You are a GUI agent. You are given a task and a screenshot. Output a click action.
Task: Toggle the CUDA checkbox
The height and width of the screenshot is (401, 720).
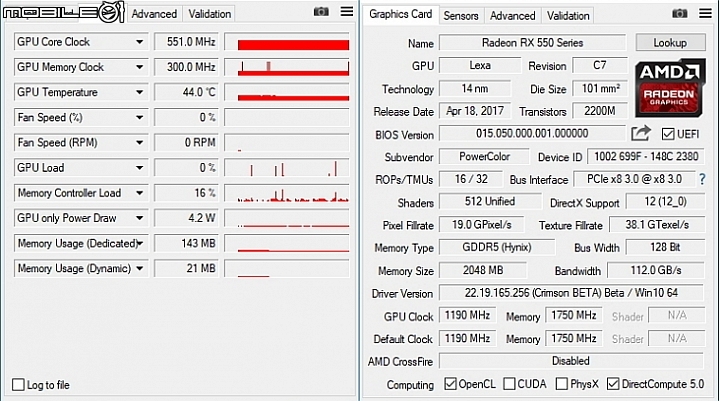click(x=509, y=384)
